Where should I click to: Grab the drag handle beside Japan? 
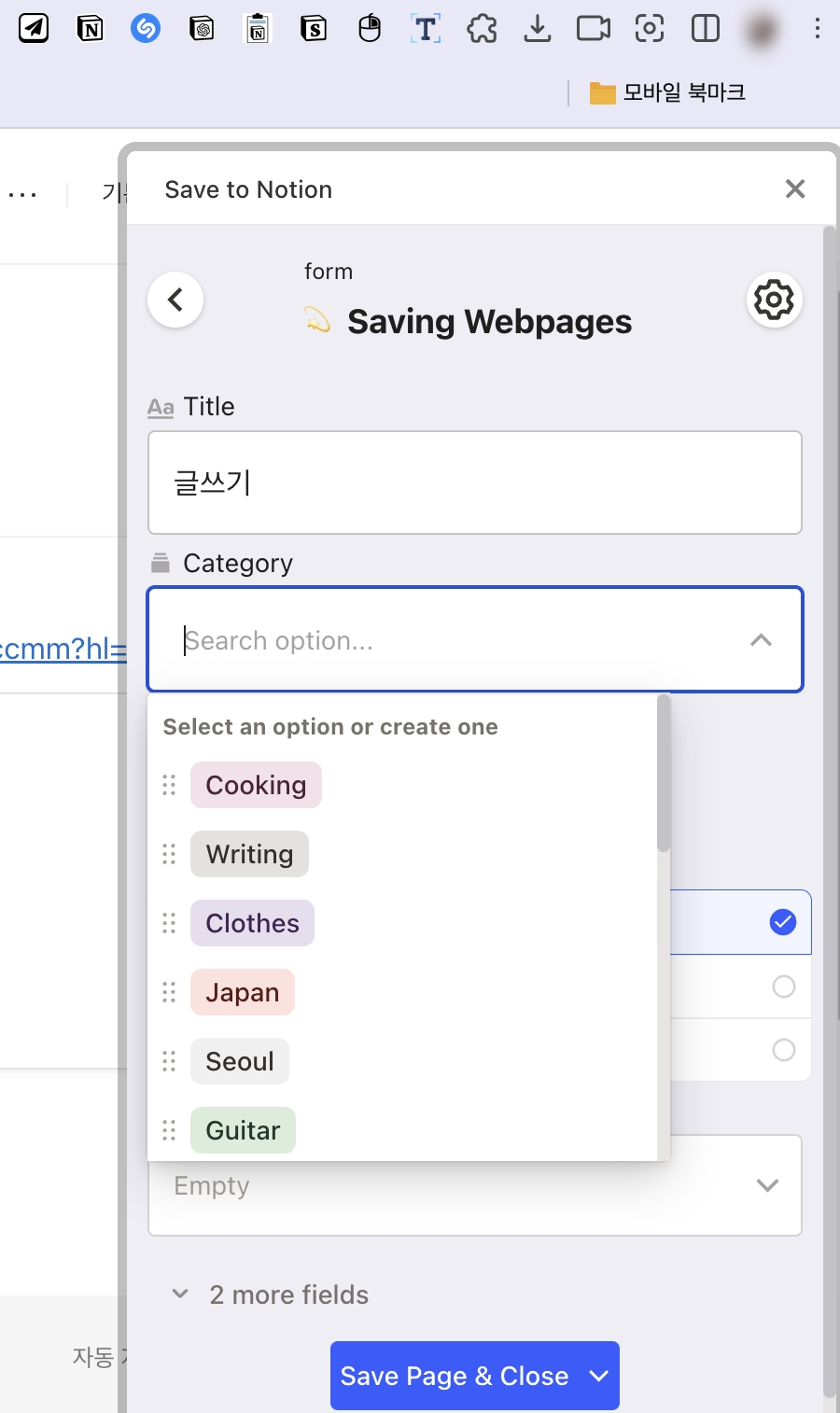[x=169, y=992]
